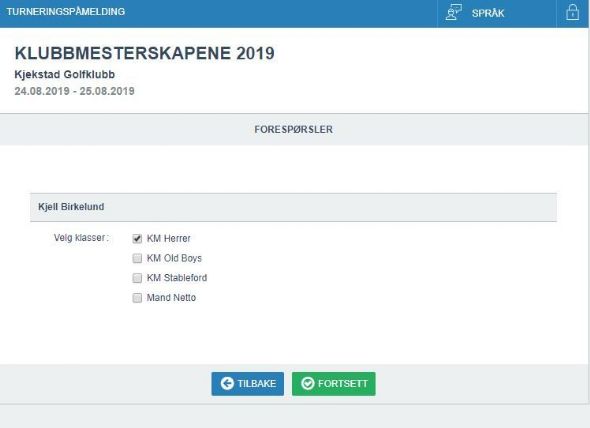Continue with the FORTSETT button

click(x=334, y=384)
